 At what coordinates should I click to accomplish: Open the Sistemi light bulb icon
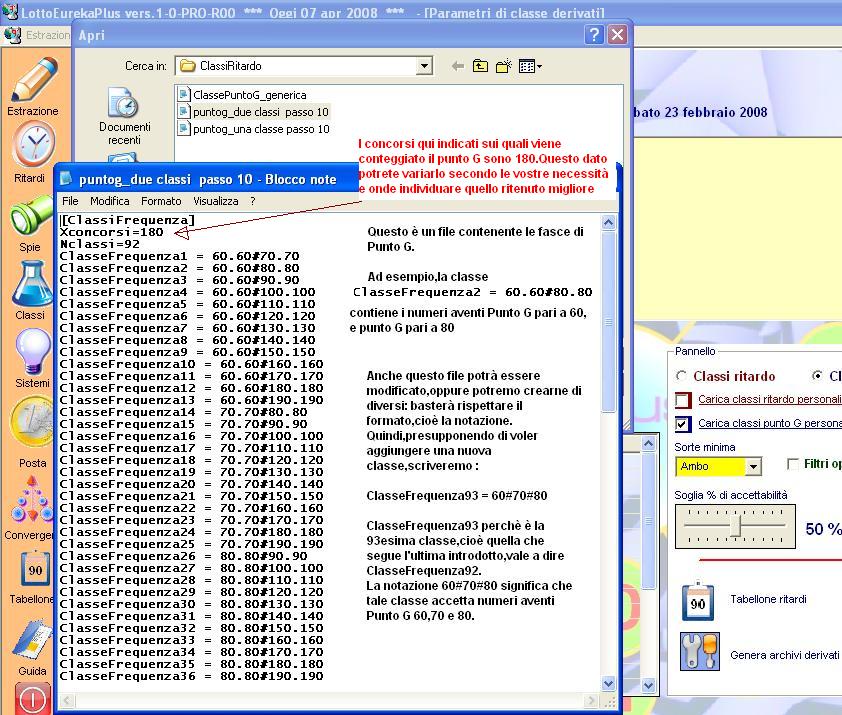click(x=33, y=351)
